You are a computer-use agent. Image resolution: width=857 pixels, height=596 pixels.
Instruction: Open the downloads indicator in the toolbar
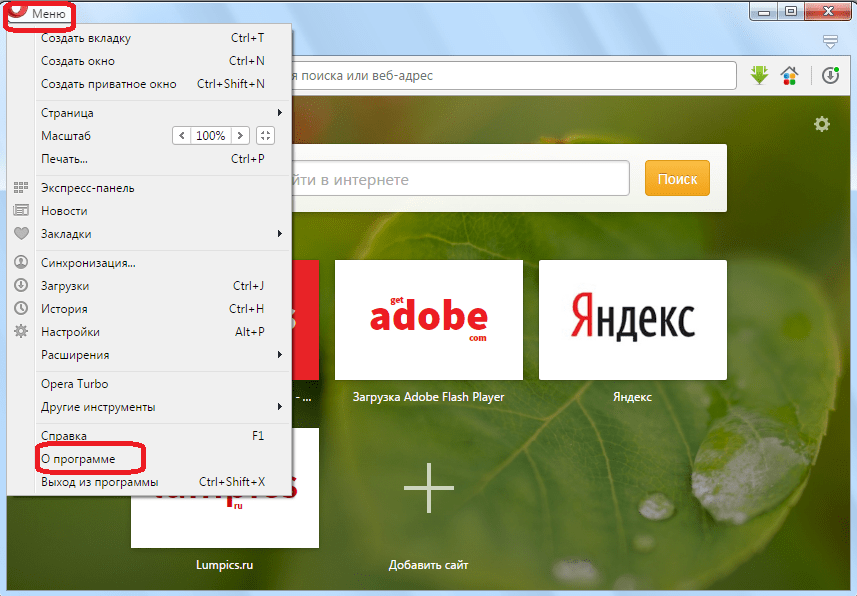pyautogui.click(x=830, y=76)
